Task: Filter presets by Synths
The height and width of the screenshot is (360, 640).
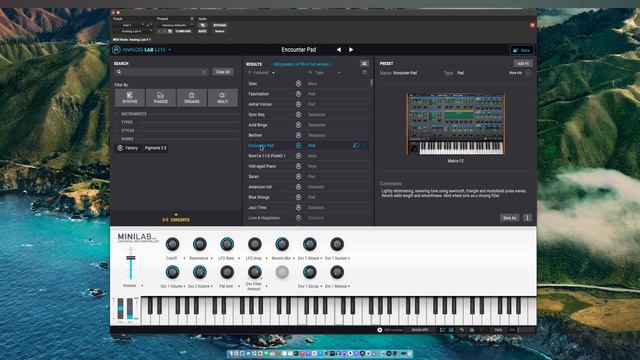Action: pos(130,98)
